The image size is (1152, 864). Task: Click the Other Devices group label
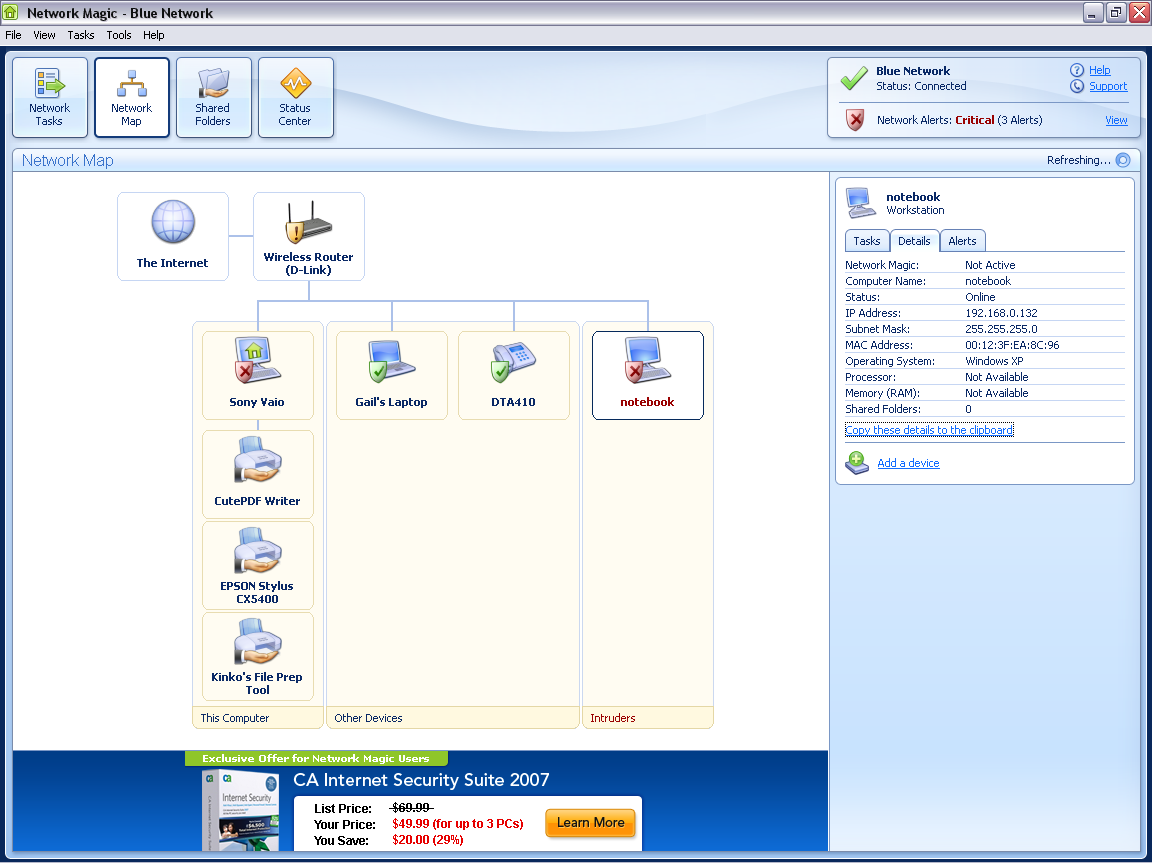[368, 719]
